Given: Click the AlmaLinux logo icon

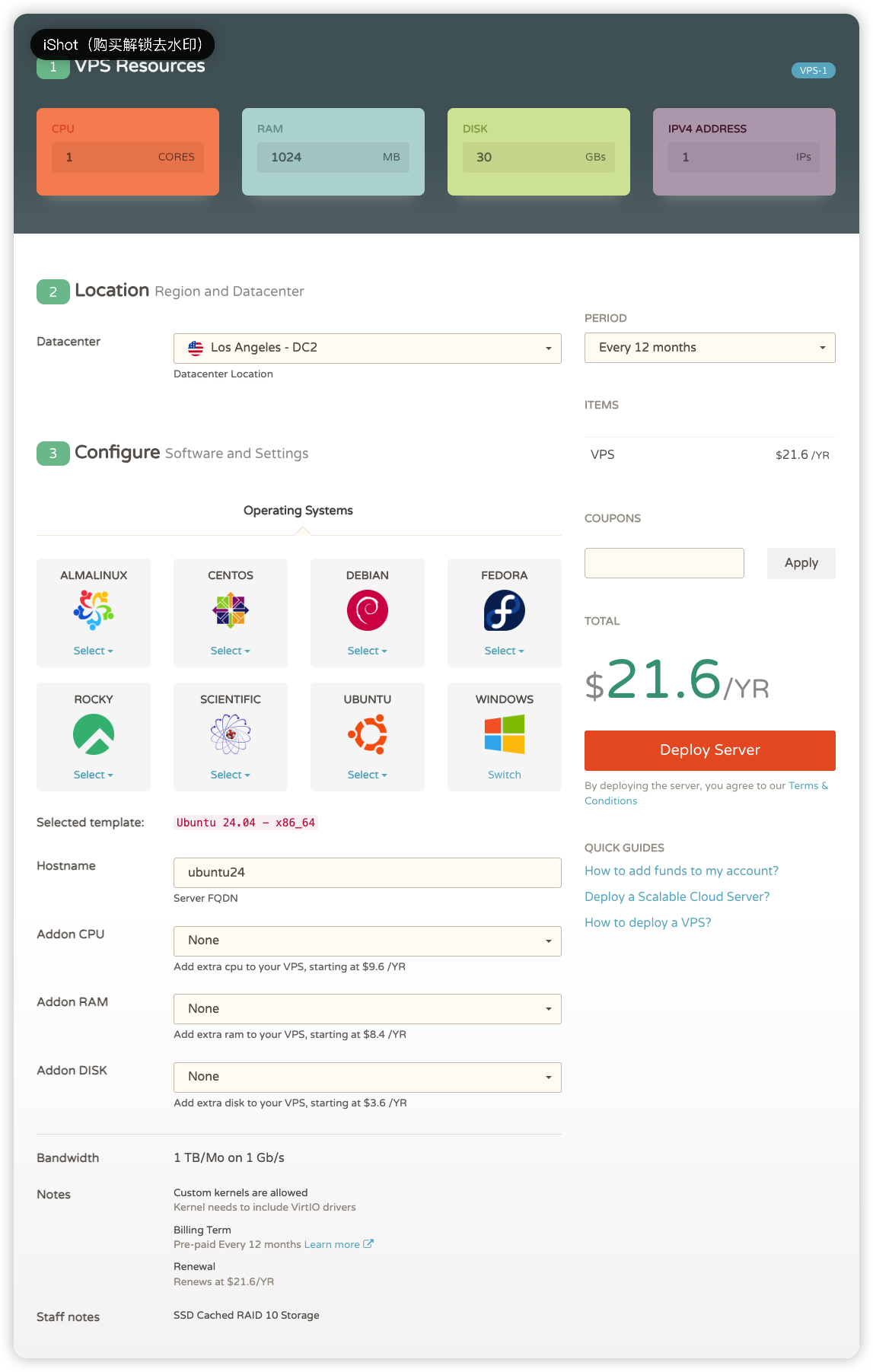Looking at the screenshot, I should point(94,610).
